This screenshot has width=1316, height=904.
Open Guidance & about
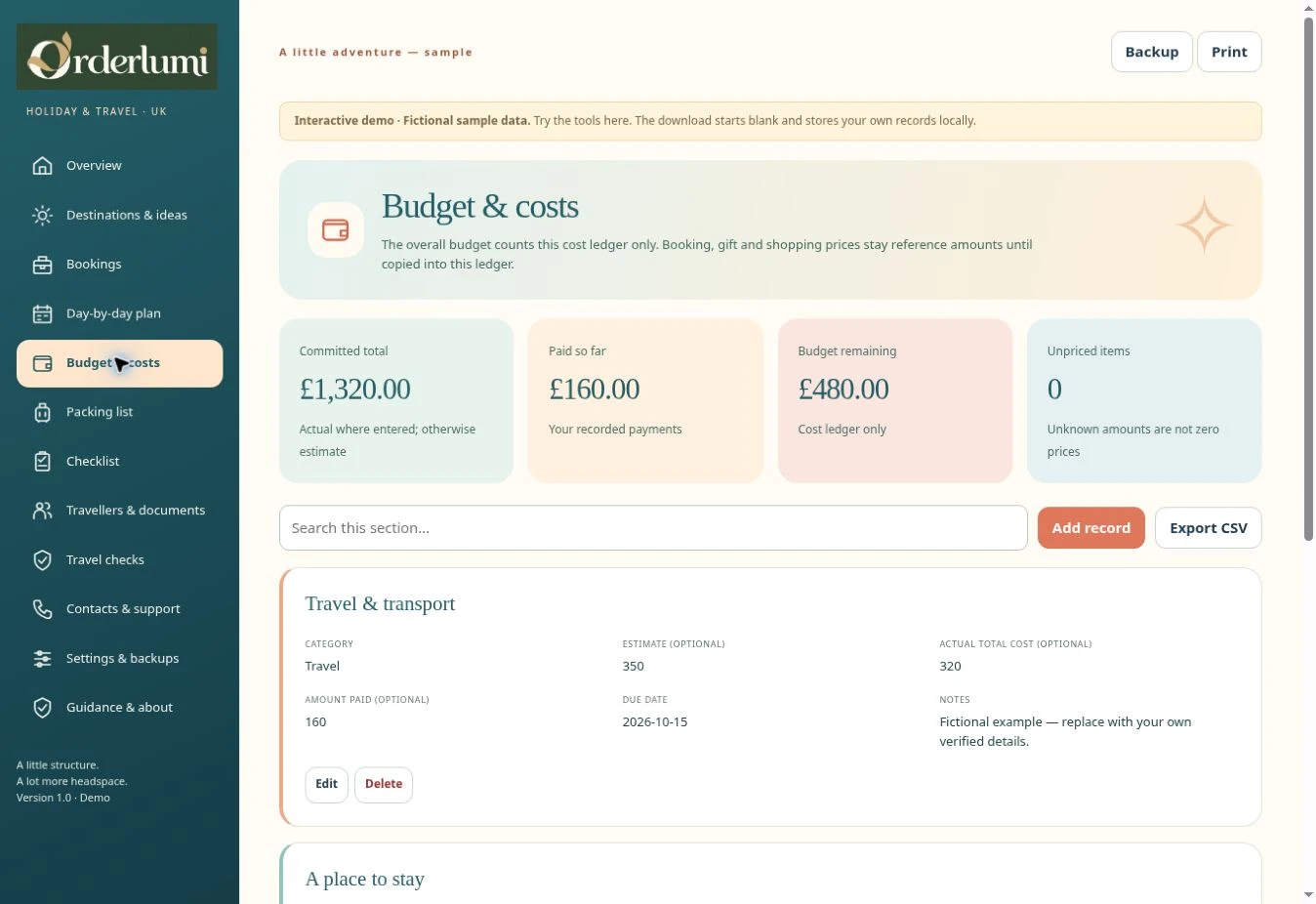(x=119, y=708)
